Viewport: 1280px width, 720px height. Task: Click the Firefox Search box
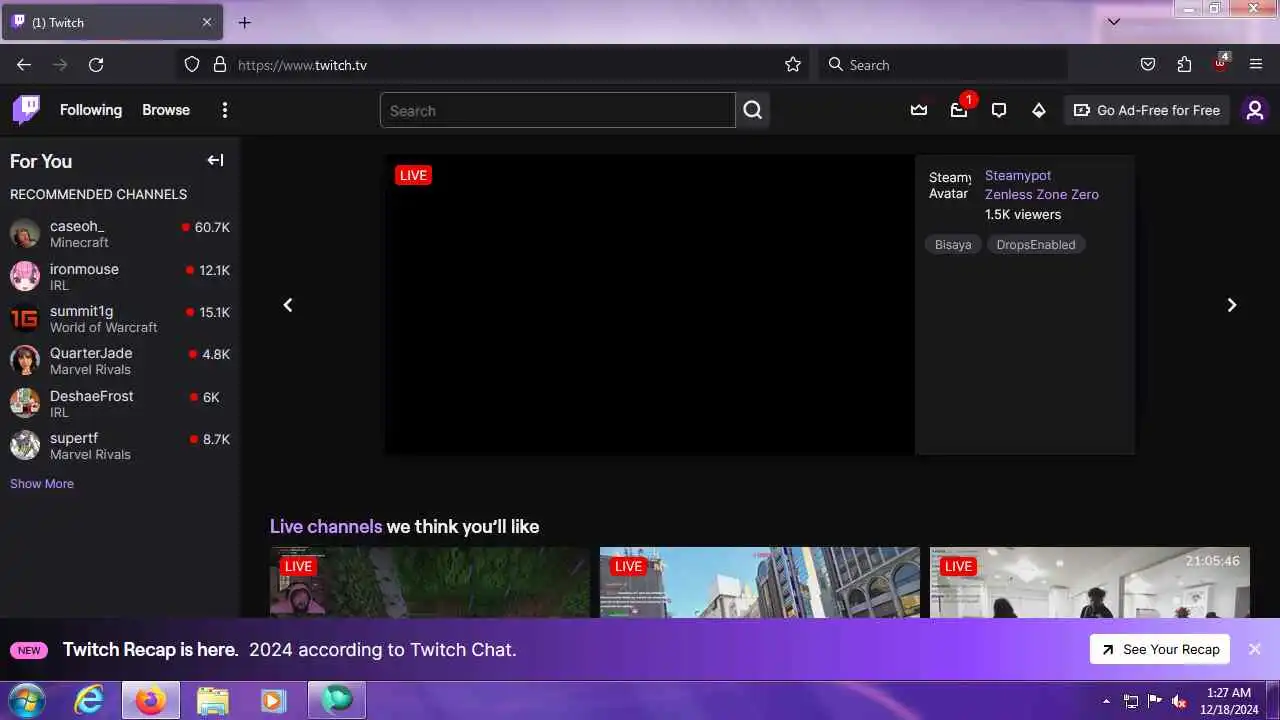point(943,64)
